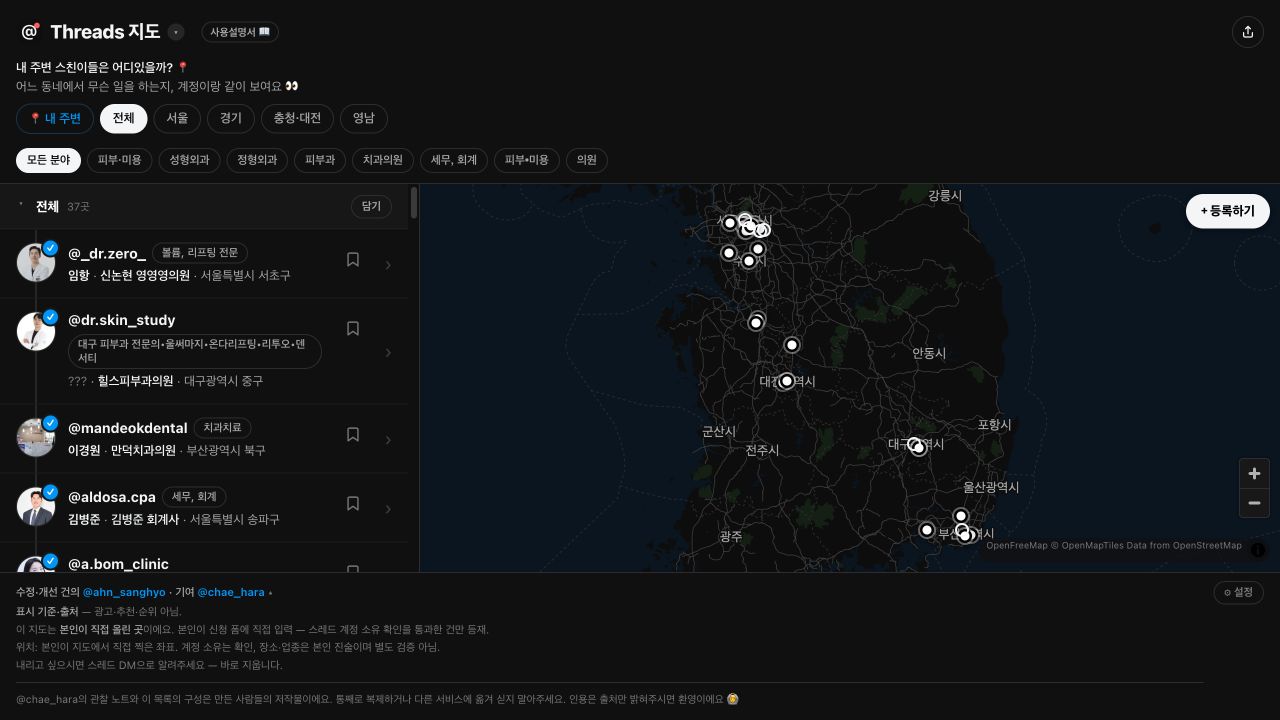Switch to the 충청·대전 region tab
The height and width of the screenshot is (720, 1280).
298,118
